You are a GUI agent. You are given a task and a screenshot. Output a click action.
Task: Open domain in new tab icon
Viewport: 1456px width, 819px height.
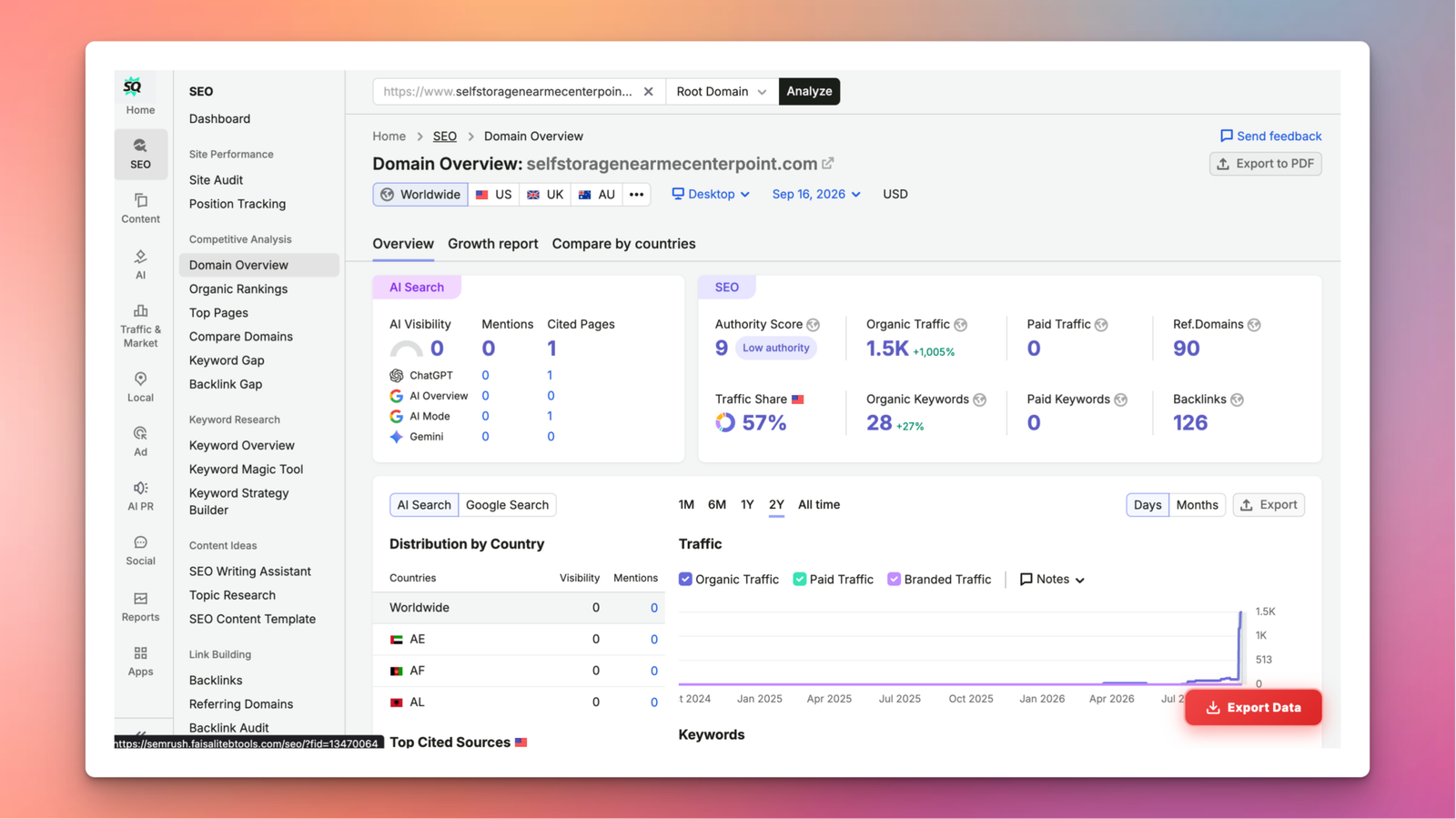click(x=828, y=164)
